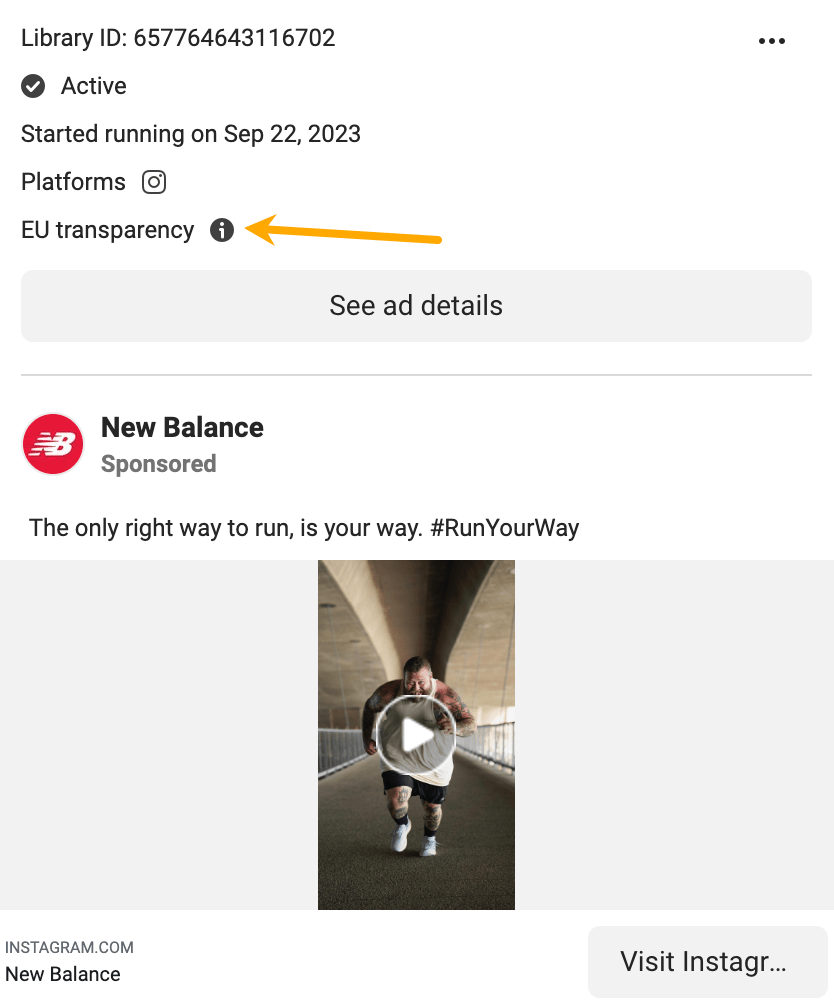Viewport: 834px width, 1006px height.
Task: Click the Platforms row label
Action: tap(73, 182)
